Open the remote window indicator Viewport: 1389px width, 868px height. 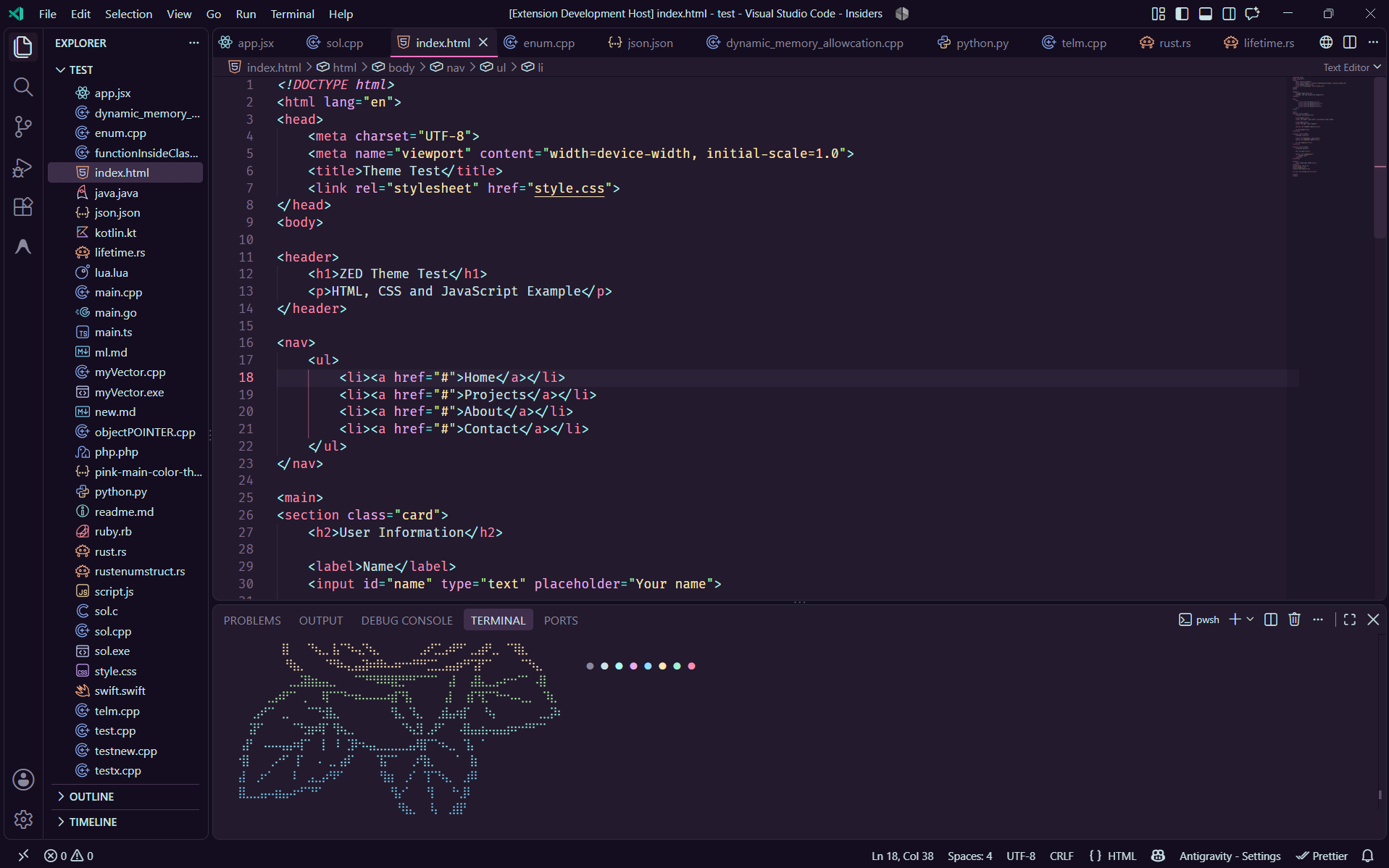[23, 856]
